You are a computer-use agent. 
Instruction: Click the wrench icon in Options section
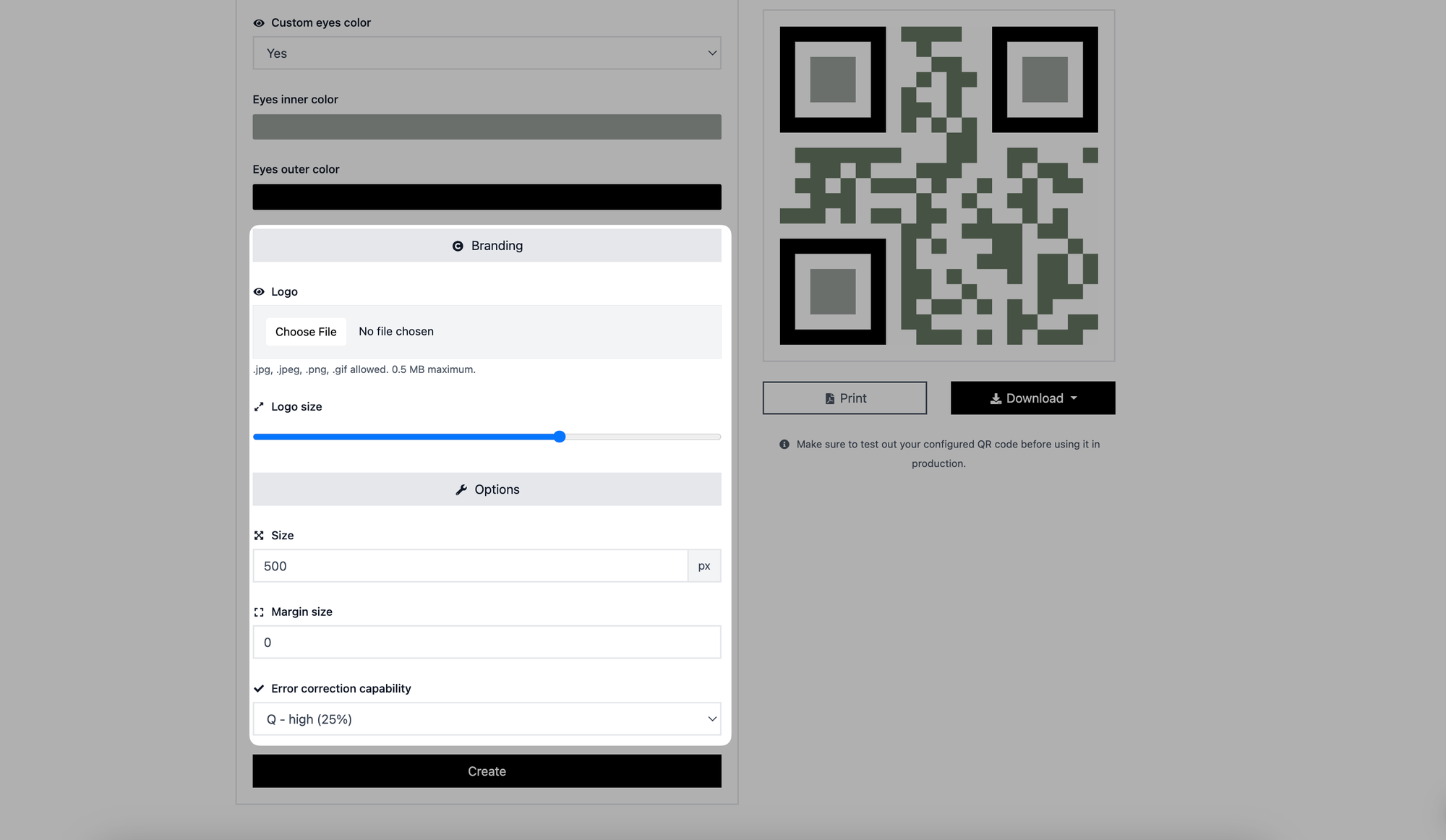point(460,489)
